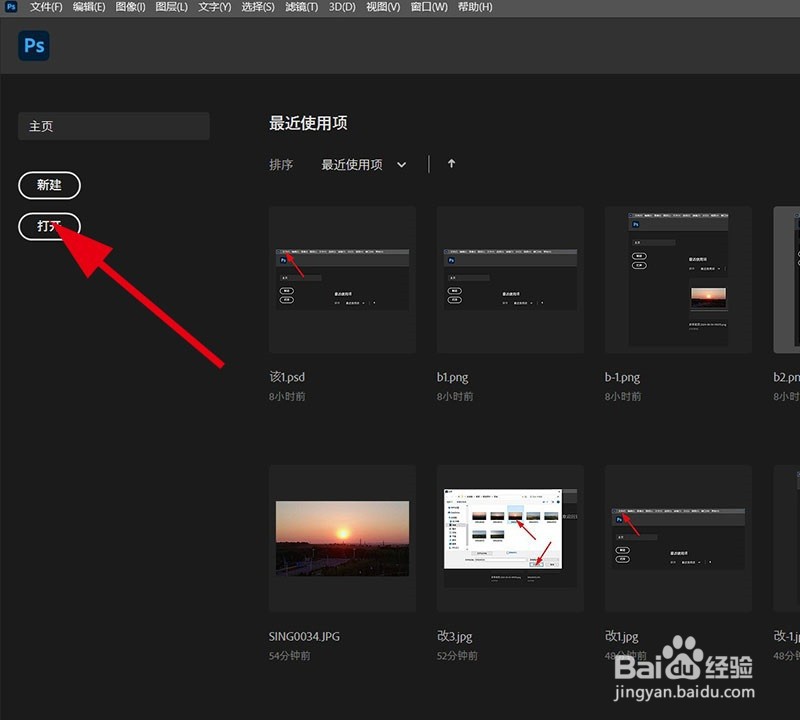800x720 pixels.
Task: Click the 最近使用项 heading
Action: coord(308,123)
